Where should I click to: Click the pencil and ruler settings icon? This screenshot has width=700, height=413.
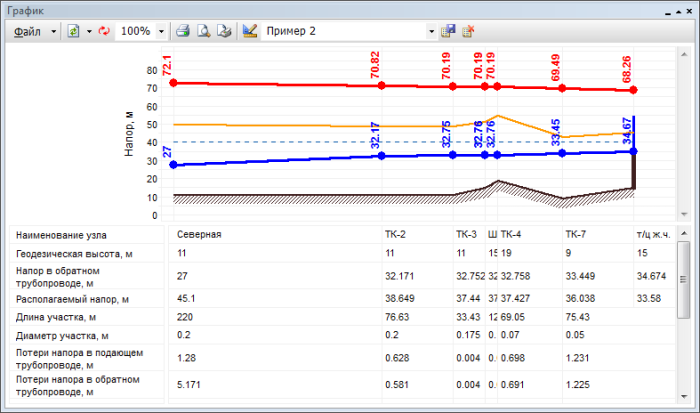[x=250, y=31]
